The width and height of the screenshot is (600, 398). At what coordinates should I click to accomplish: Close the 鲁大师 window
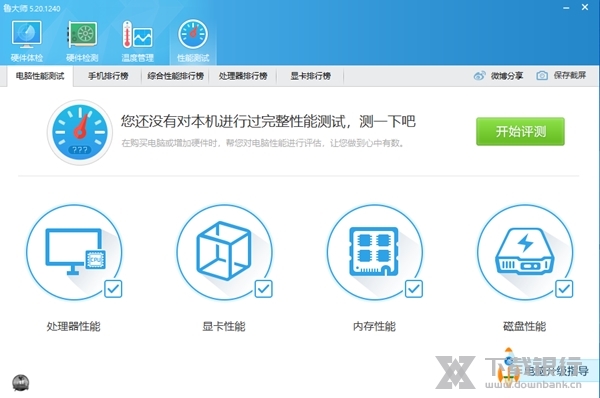[585, 7]
